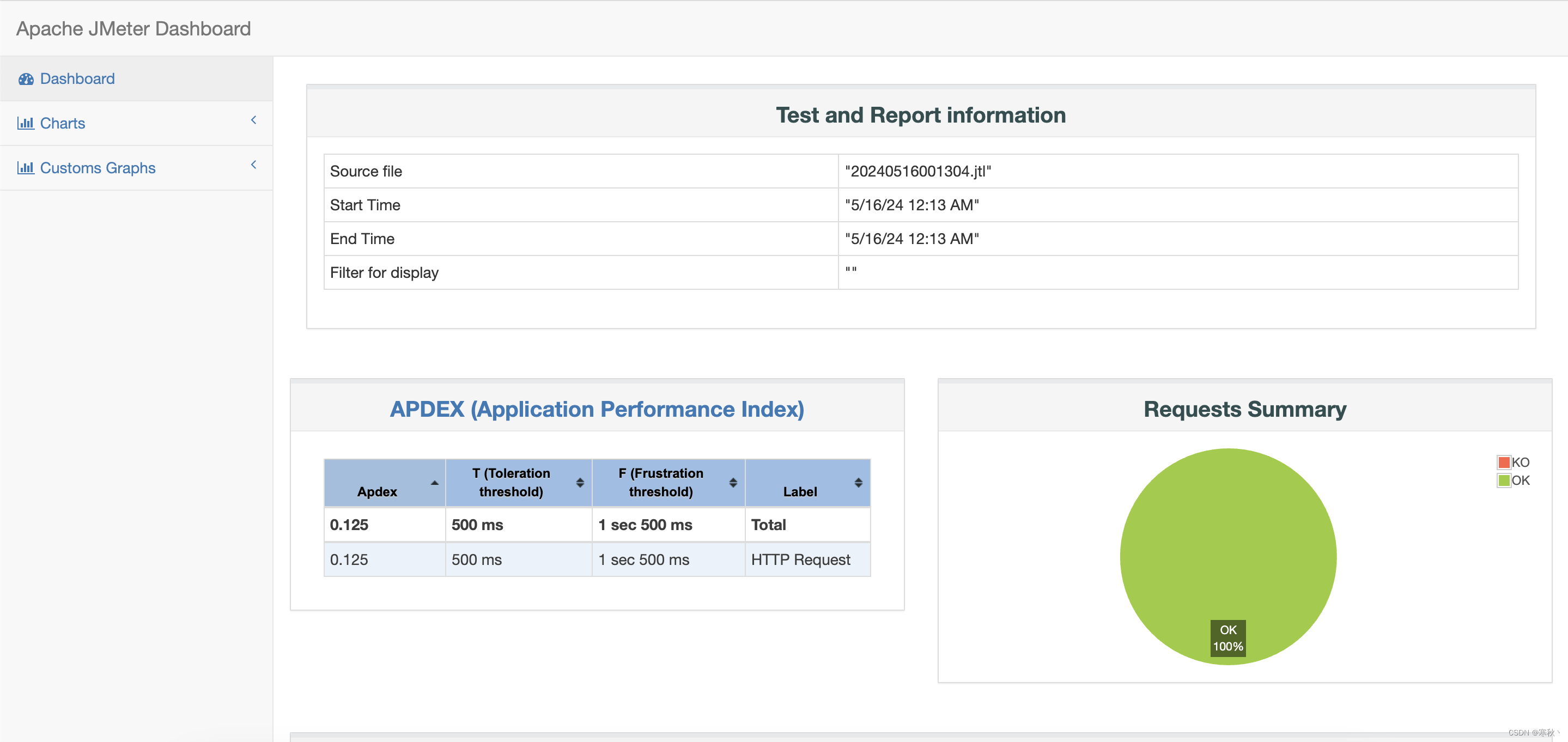Toggle the OK series in pie legend
Screen dimensions: 1568x742
1520,481
